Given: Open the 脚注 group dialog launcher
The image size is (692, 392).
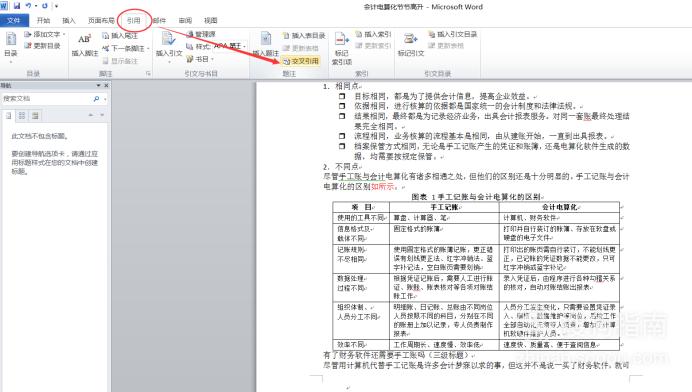Looking at the screenshot, I should (x=148, y=74).
